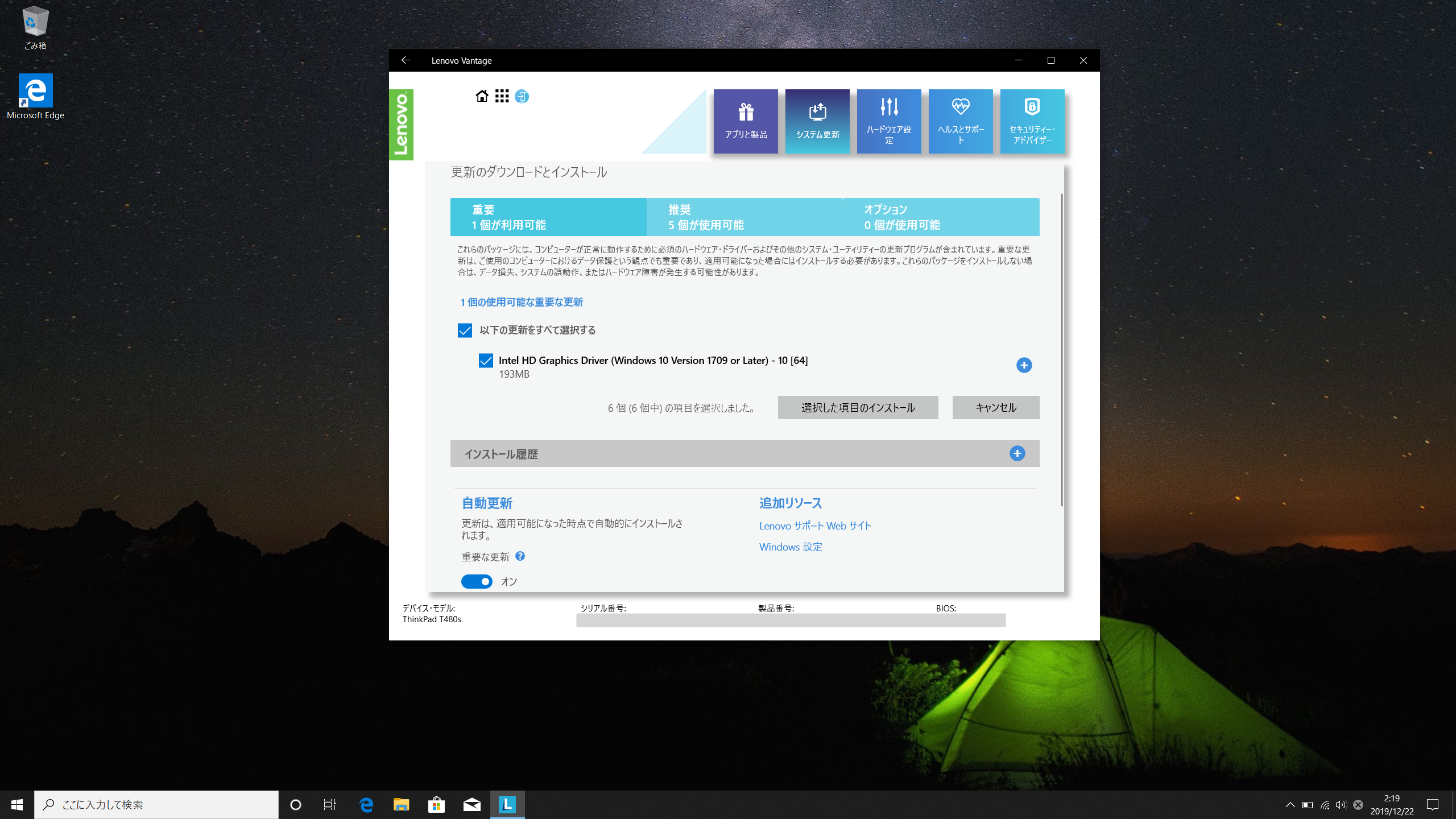Open the Microsoft Edge desktop shortcut
Image resolution: width=1456 pixels, height=819 pixels.
tap(35, 97)
